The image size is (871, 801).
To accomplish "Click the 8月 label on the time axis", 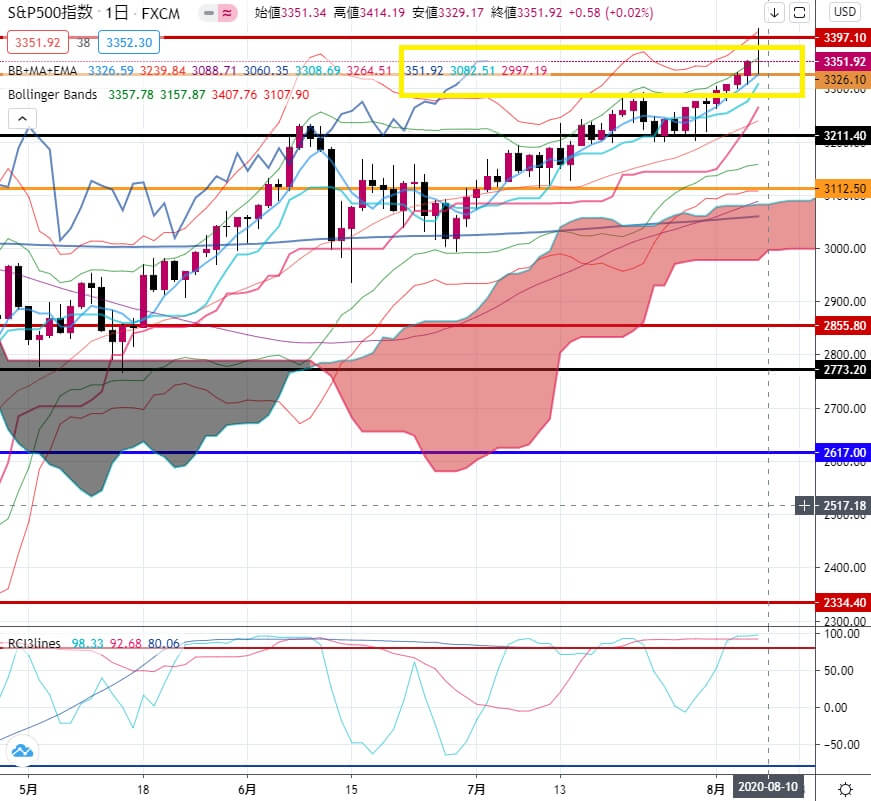I will (x=716, y=789).
